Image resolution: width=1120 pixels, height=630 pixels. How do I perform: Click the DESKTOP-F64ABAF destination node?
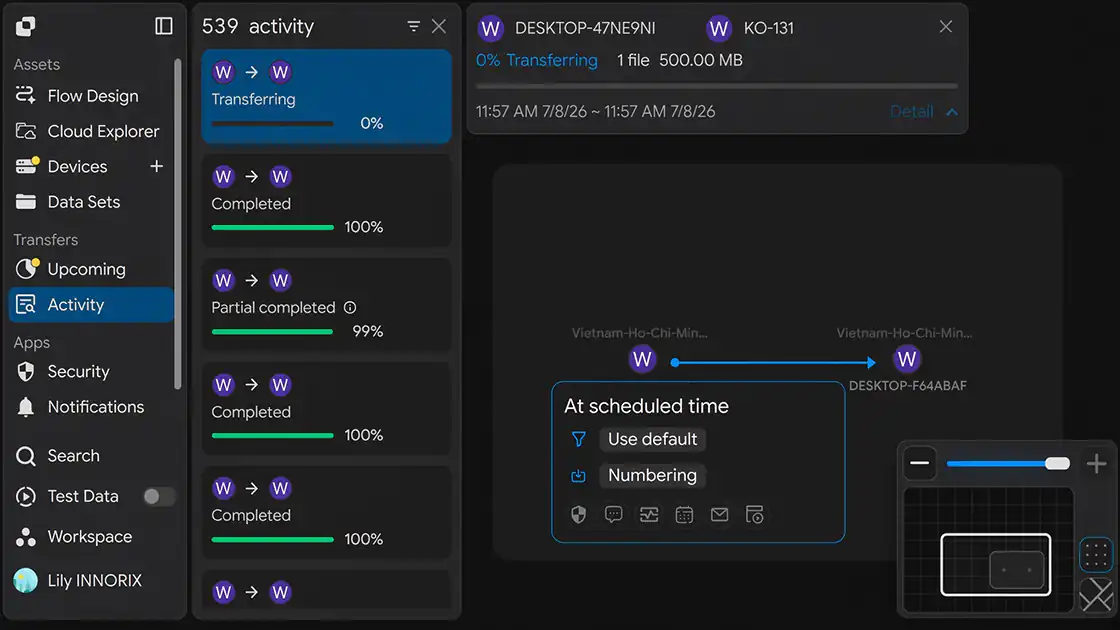coord(907,359)
